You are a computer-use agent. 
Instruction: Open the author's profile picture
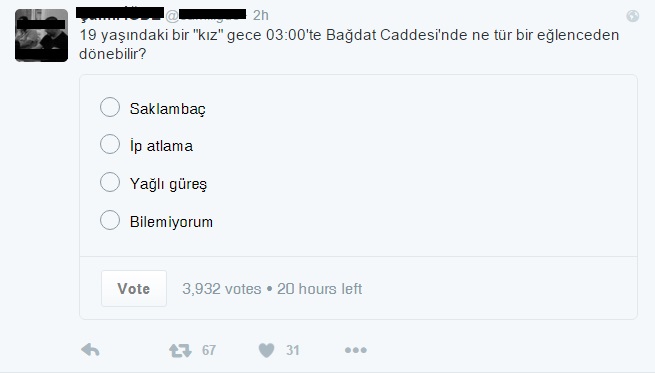[41, 36]
